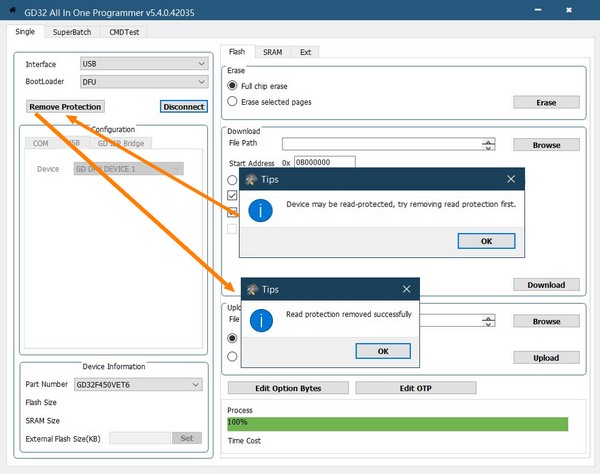Click the green 100% process progress bar
The image size is (600, 474).
[x=398, y=424]
